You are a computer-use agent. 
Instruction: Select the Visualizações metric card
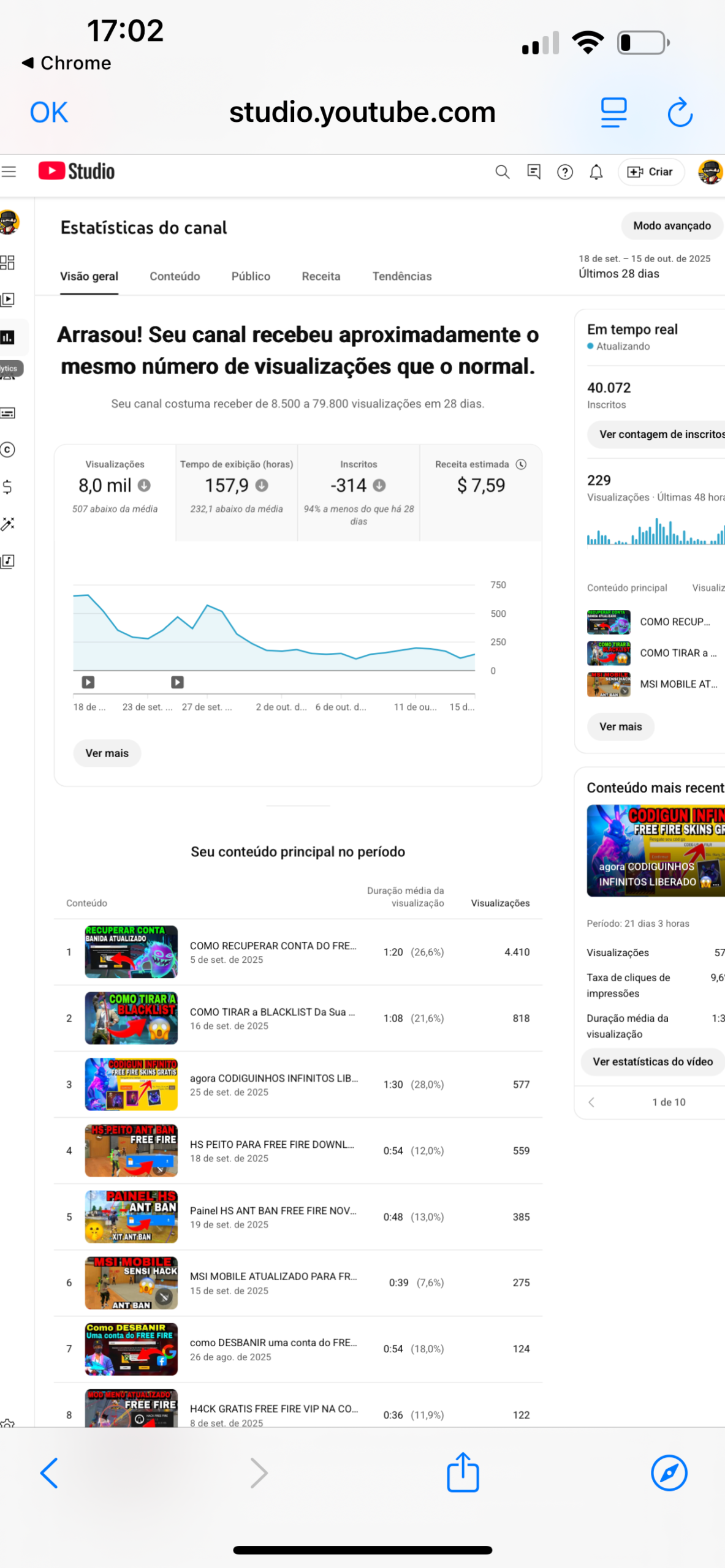tap(115, 493)
